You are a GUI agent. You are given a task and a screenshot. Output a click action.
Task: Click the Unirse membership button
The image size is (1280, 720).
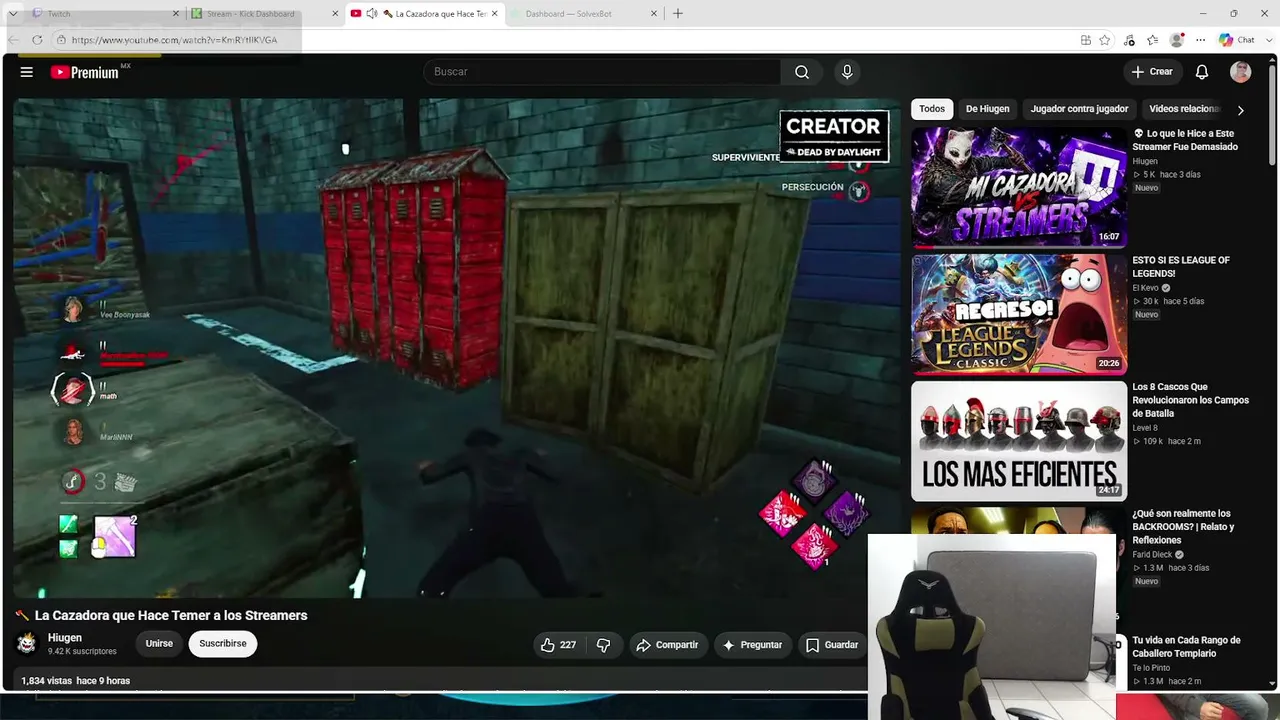(x=159, y=644)
